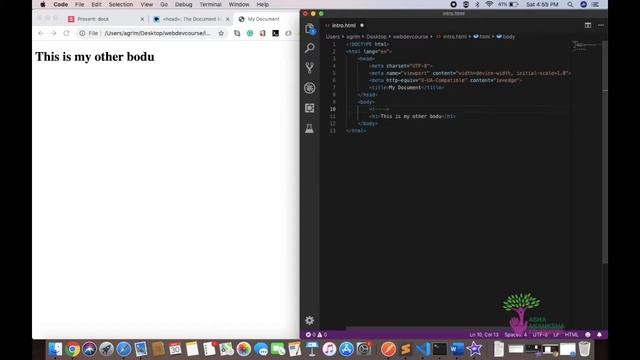Open the Explorer view in VS Code
The height and width of the screenshot is (360, 640).
(310, 29)
